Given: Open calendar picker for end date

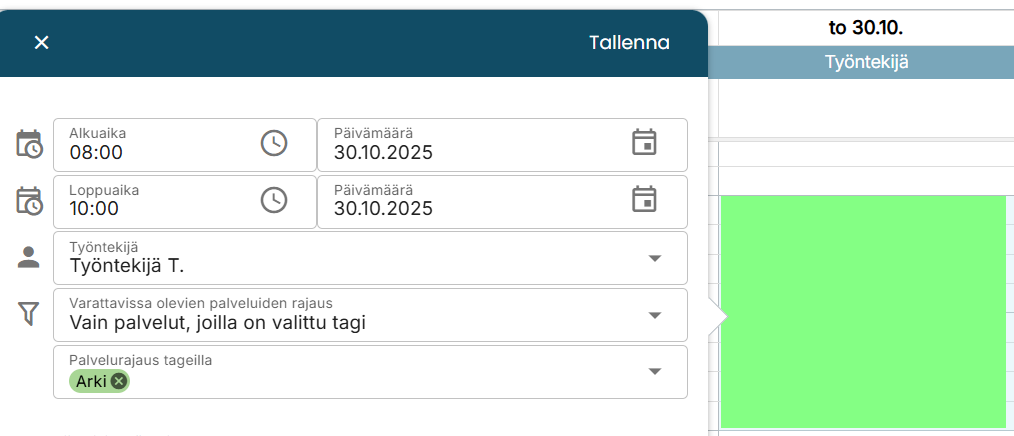Looking at the screenshot, I should coord(644,199).
